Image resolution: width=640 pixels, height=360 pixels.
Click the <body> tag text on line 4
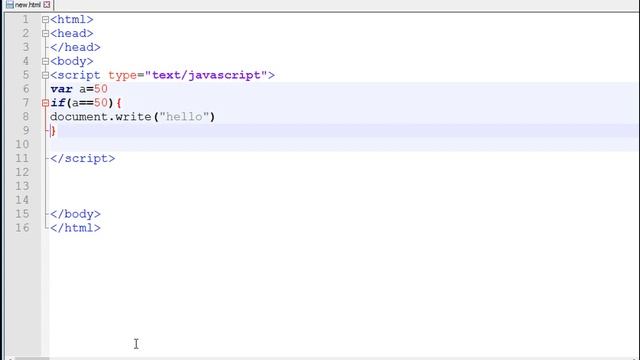[72, 61]
